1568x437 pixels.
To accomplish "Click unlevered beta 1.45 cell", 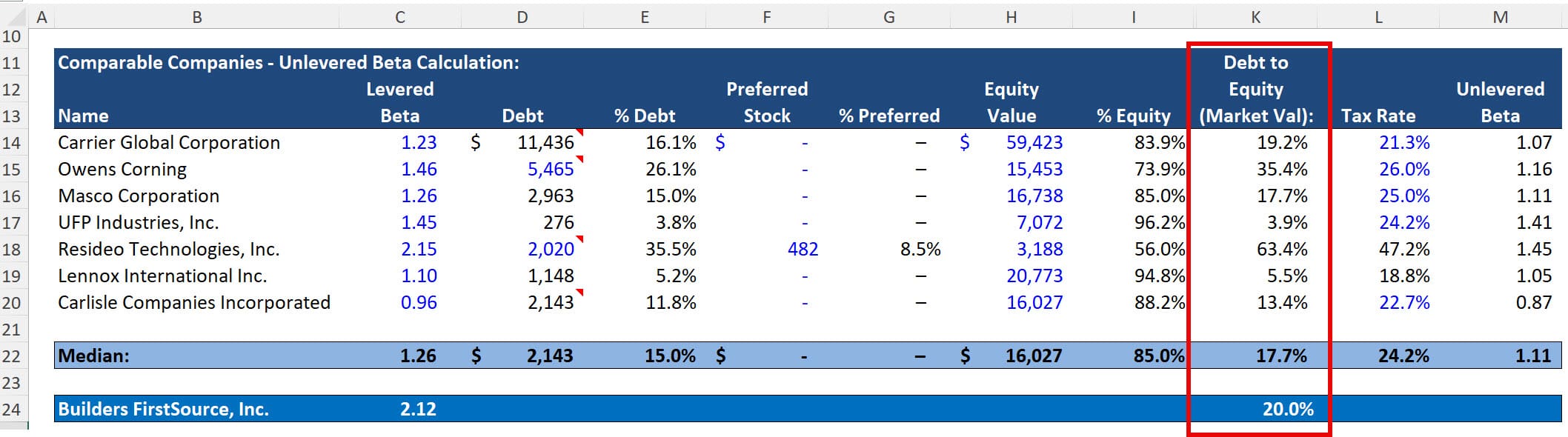I will pos(1534,249).
